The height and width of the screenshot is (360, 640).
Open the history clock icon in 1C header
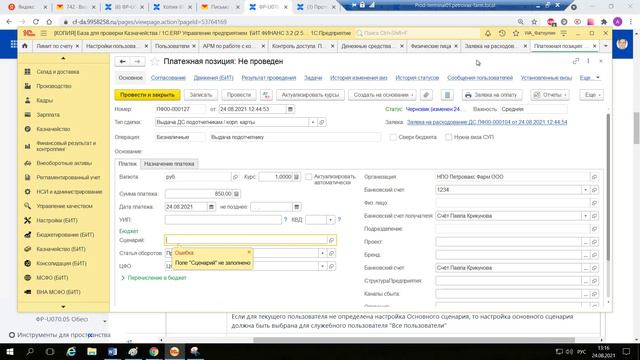502,33
